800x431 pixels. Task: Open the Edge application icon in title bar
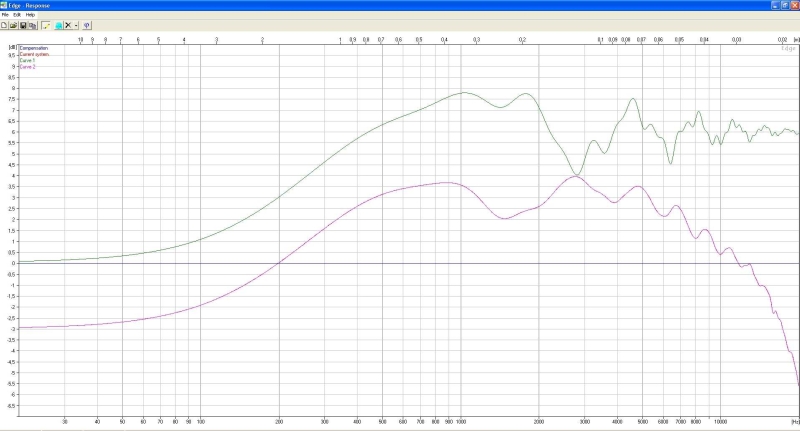(5, 5)
